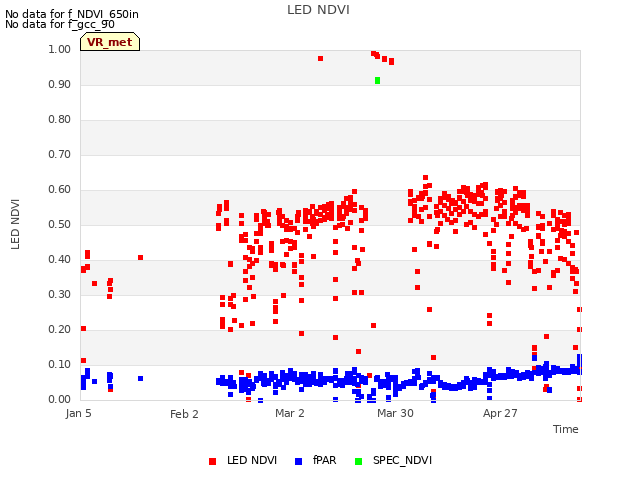The width and height of the screenshot is (640, 480).
Task: Select the green SPEC_NDVI data point
Action: (x=378, y=80)
